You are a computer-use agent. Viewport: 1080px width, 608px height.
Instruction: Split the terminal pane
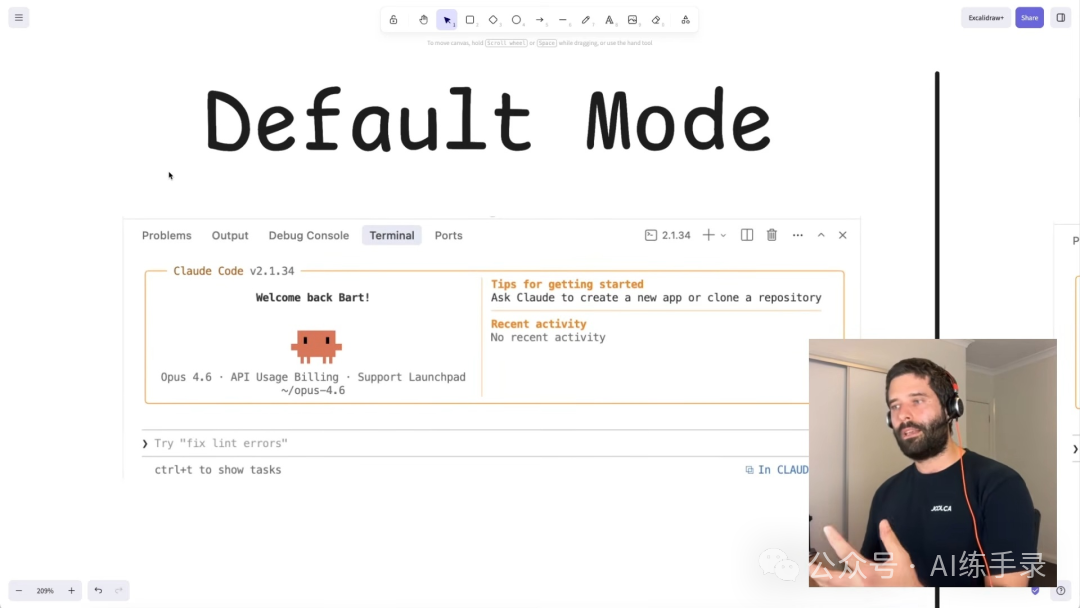tap(747, 235)
